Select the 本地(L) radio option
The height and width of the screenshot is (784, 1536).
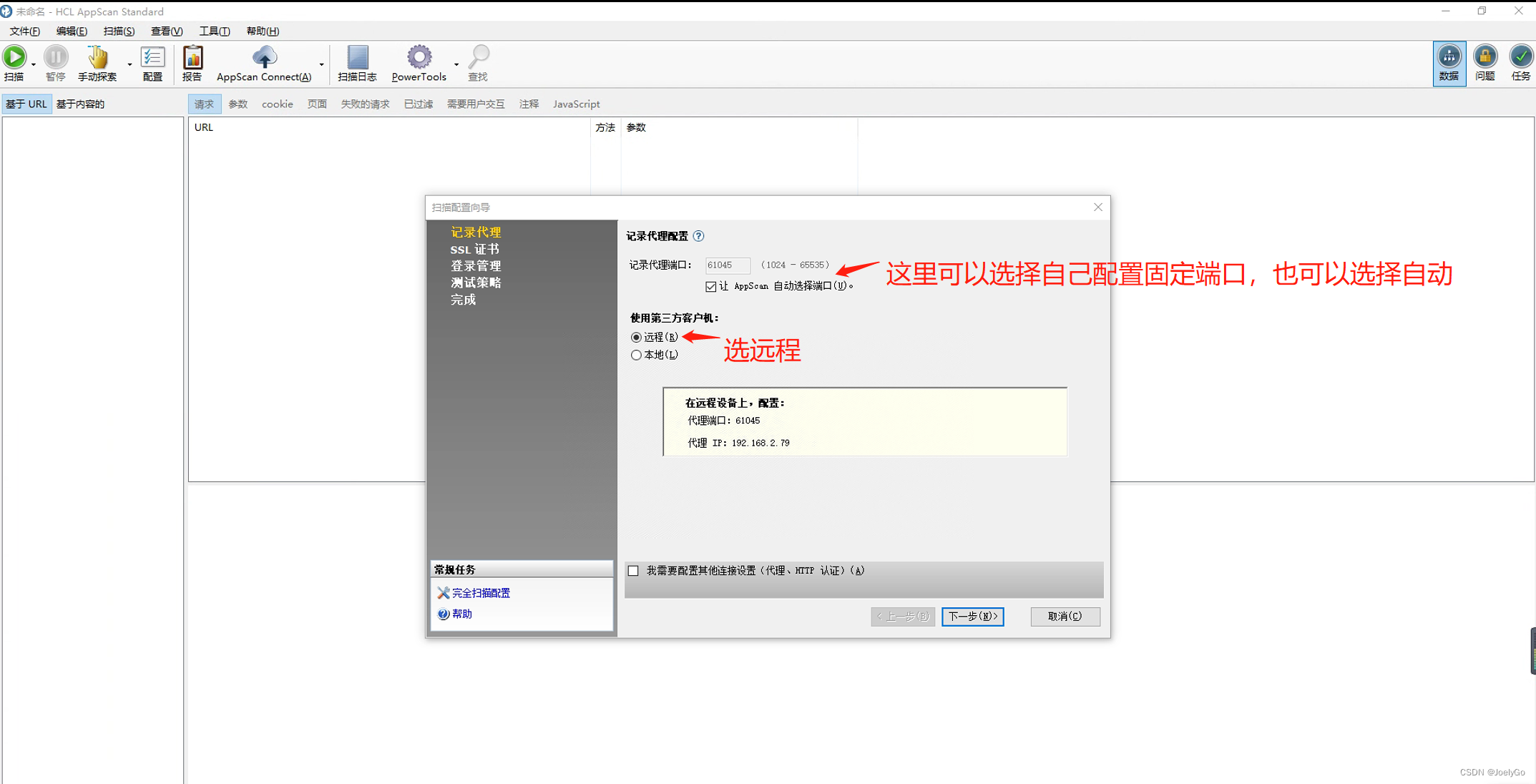636,355
